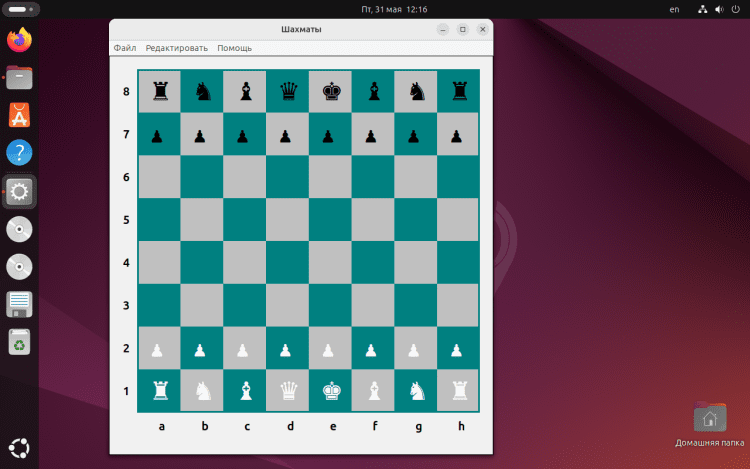Select the white bishop on c1
This screenshot has width=750, height=469.
[x=246, y=391]
